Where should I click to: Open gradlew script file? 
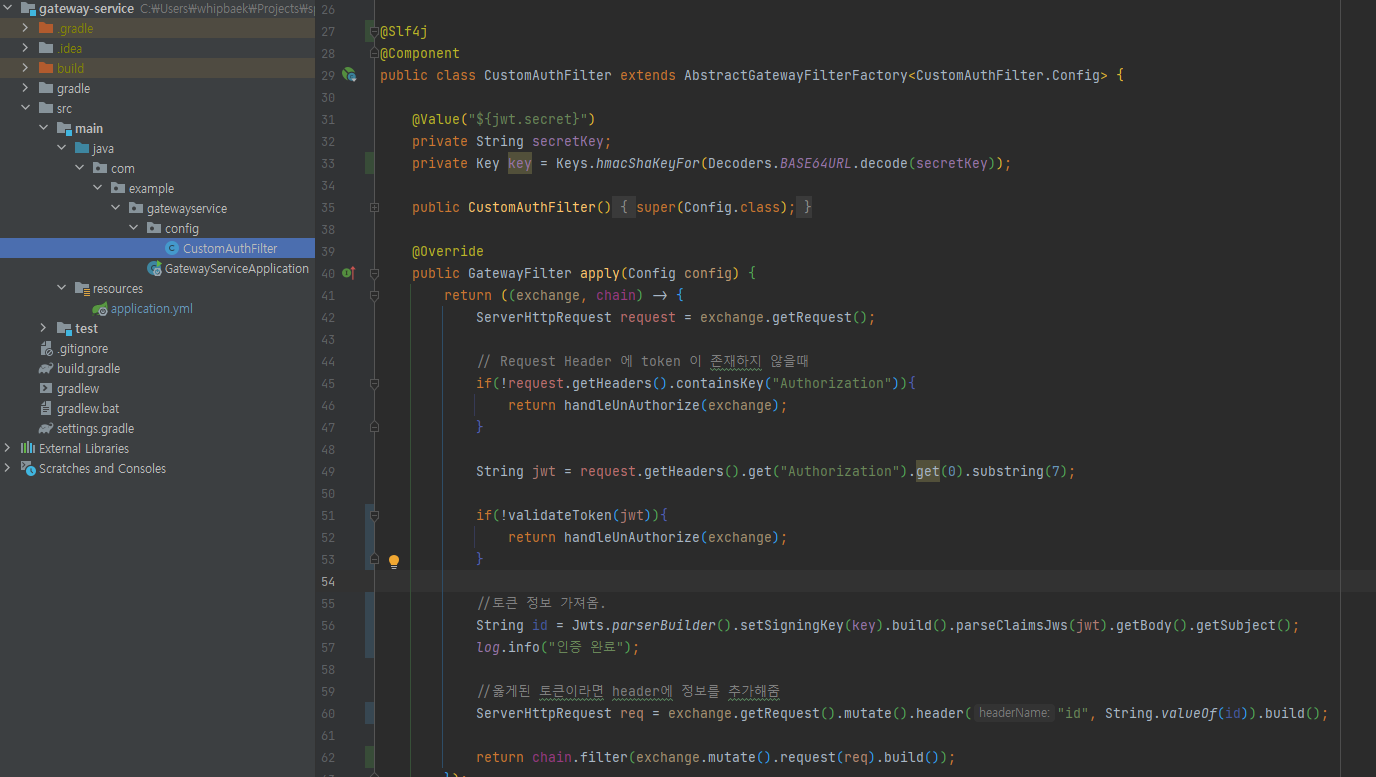(x=78, y=388)
